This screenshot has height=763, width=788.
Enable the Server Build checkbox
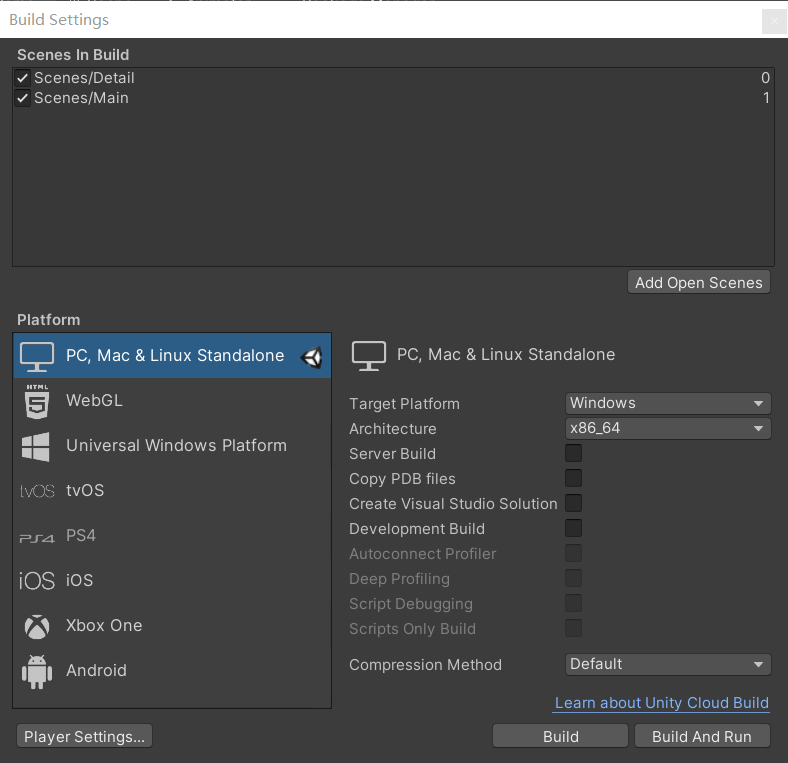[573, 453]
